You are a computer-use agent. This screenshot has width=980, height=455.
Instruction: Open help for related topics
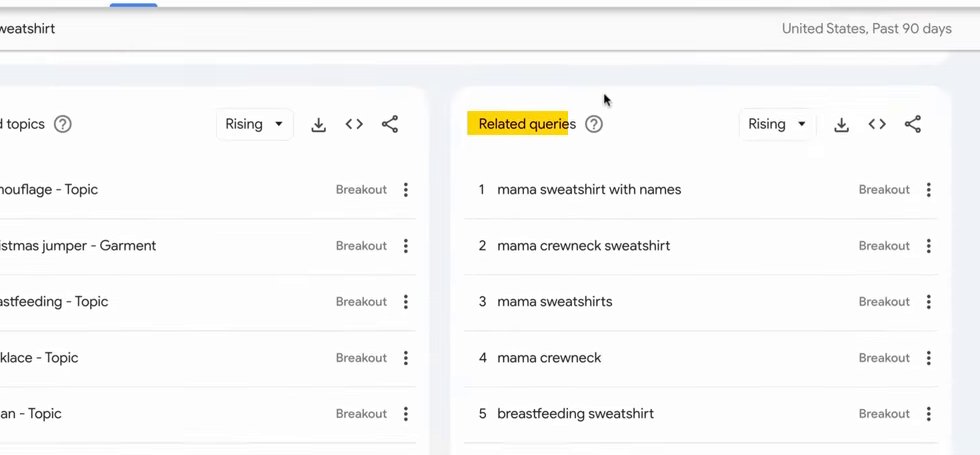click(x=62, y=124)
